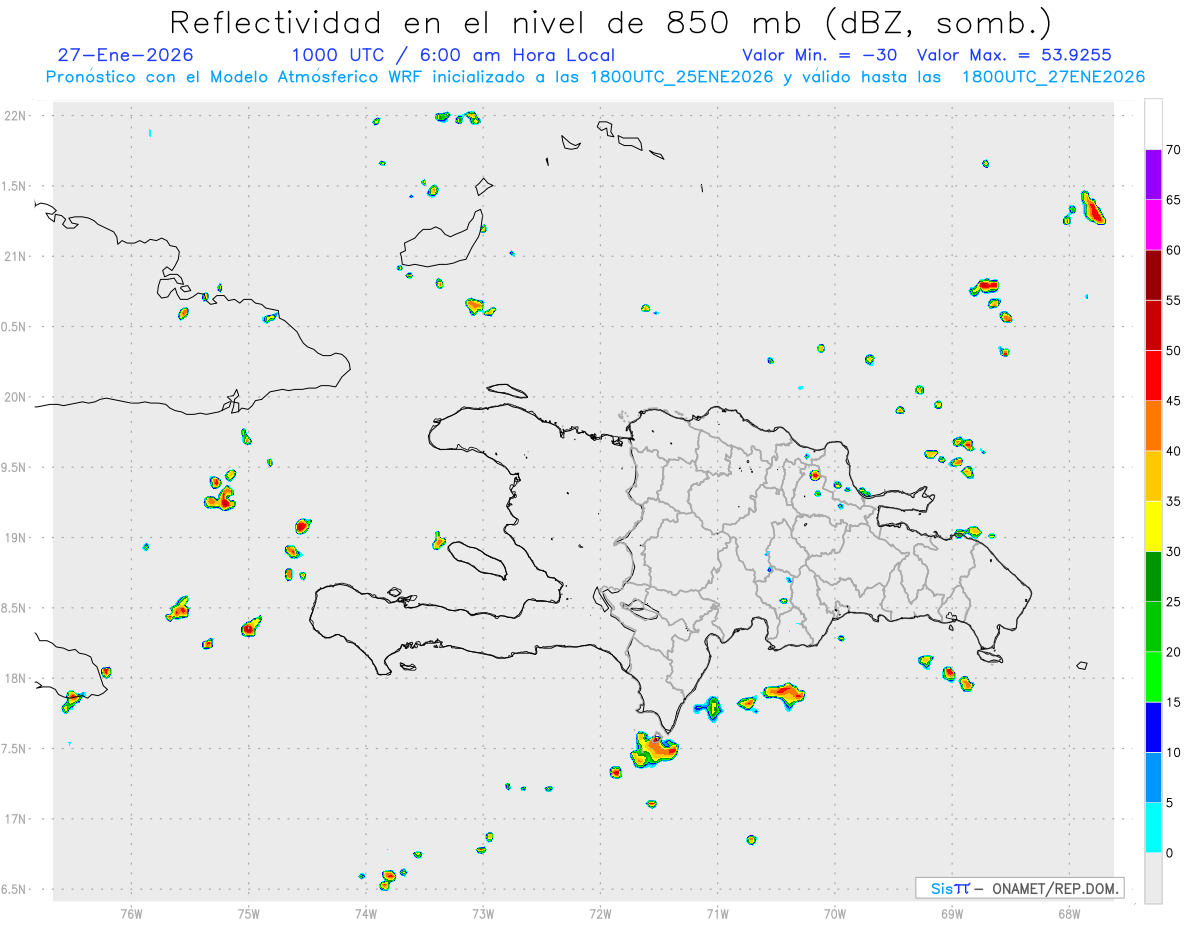Pick the dark green 25–30 dBZ colorbar segment
1200x927 pixels.
pos(1153,577)
